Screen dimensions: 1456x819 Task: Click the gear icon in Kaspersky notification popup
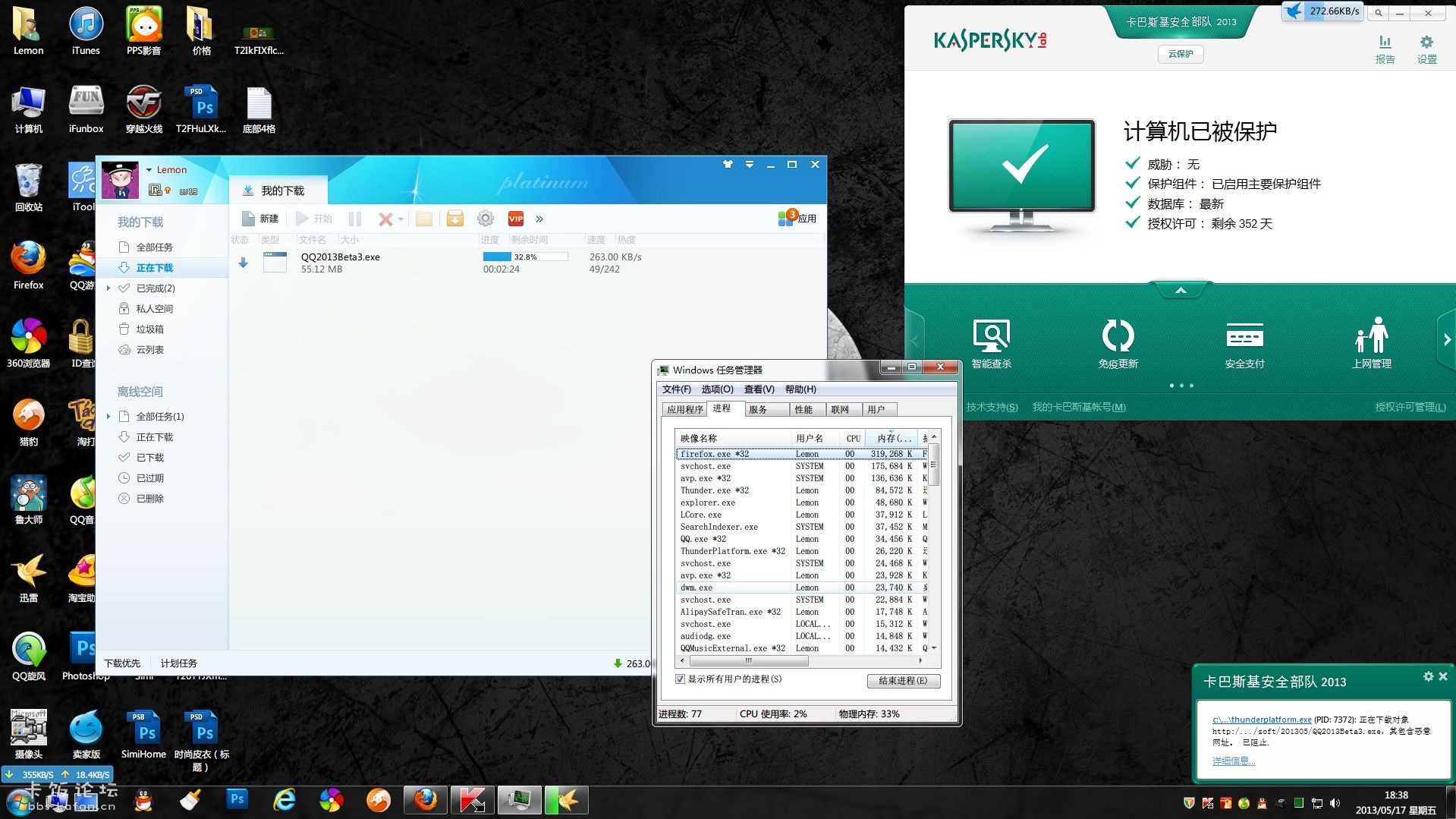[x=1429, y=676]
